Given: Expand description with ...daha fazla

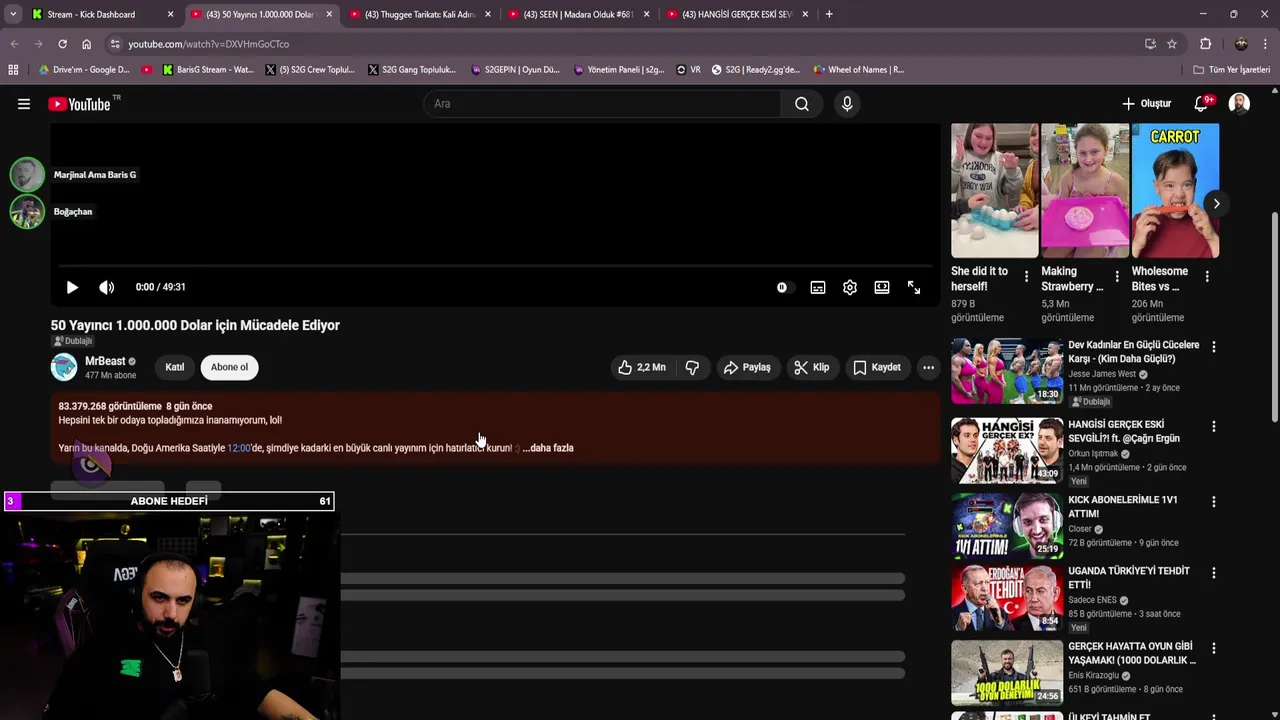Looking at the screenshot, I should point(548,448).
